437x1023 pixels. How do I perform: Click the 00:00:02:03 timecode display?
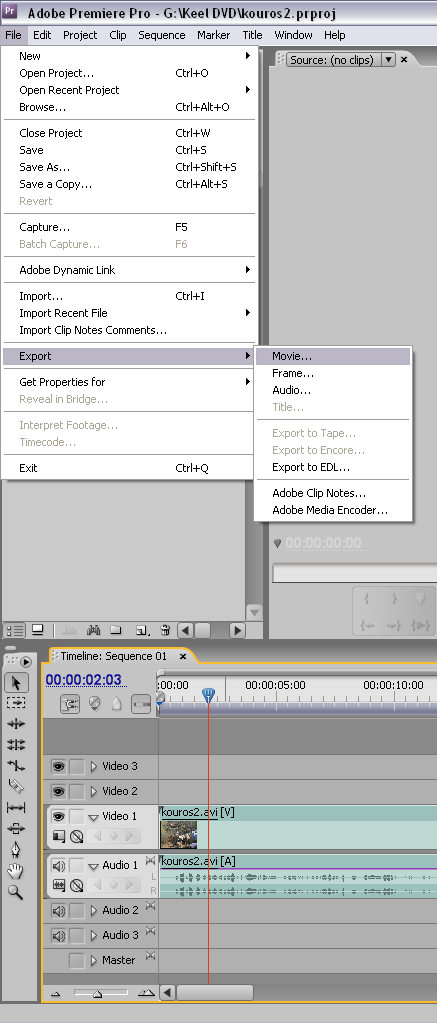pyautogui.click(x=83, y=680)
